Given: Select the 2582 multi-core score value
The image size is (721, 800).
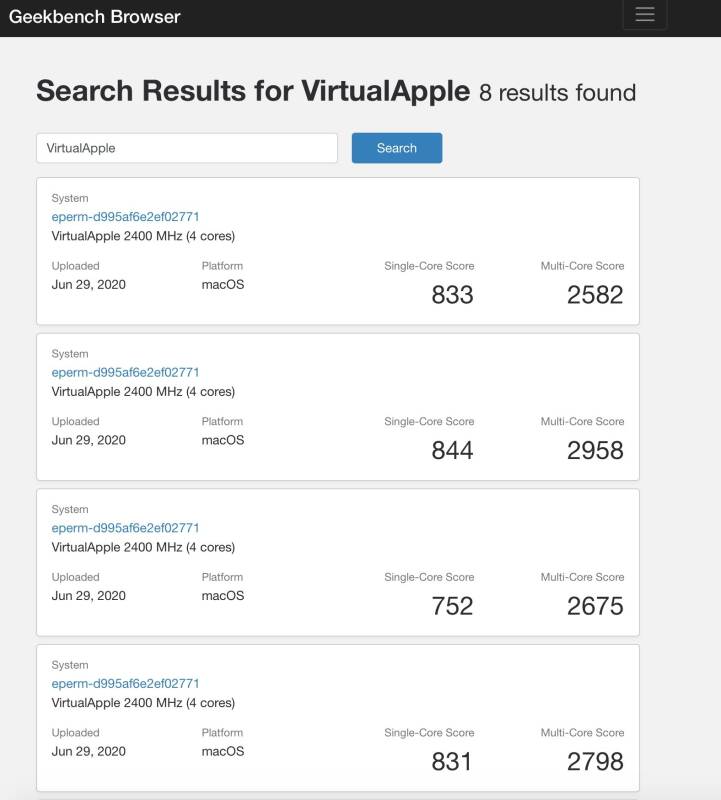Looking at the screenshot, I should tap(595, 294).
